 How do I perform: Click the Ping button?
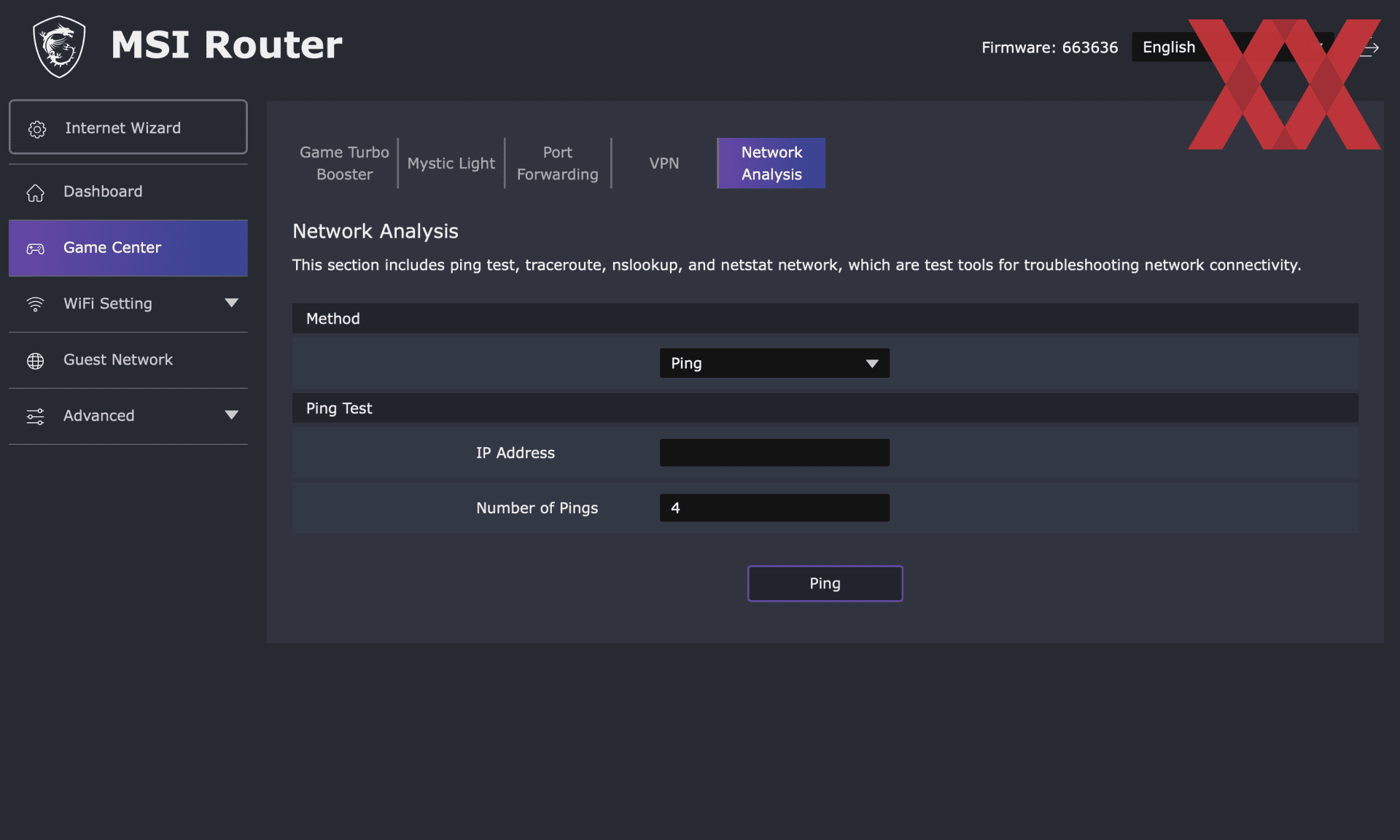(825, 583)
